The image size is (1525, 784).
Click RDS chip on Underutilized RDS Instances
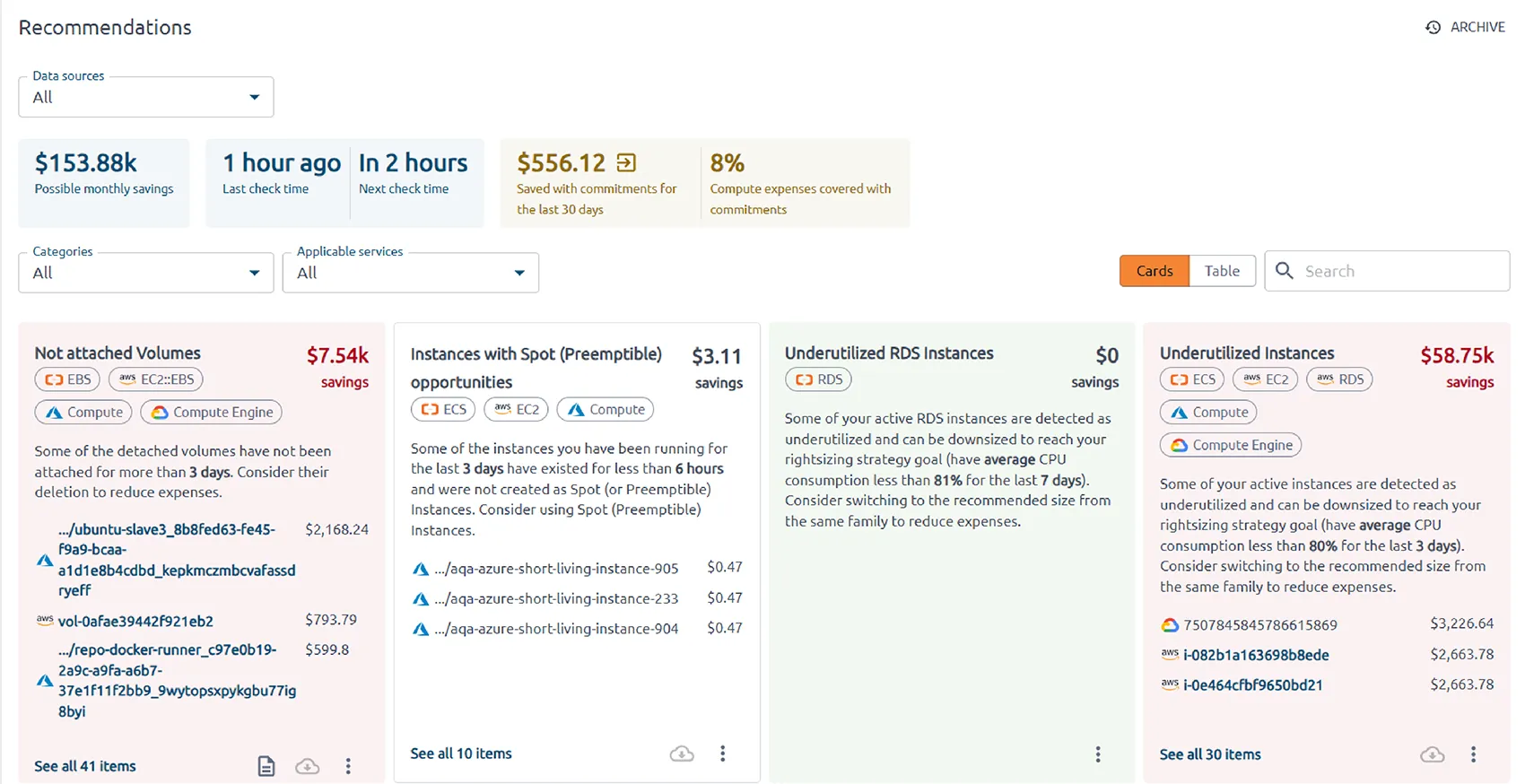click(x=818, y=379)
